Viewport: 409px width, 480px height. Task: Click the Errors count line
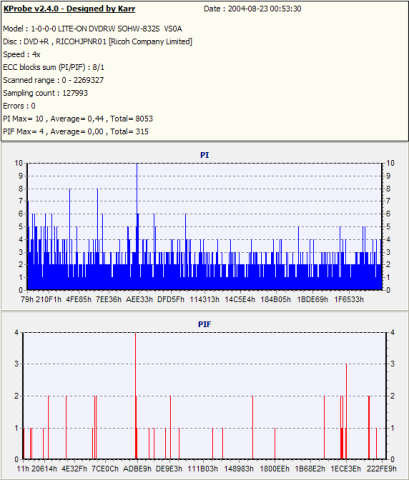point(19,106)
